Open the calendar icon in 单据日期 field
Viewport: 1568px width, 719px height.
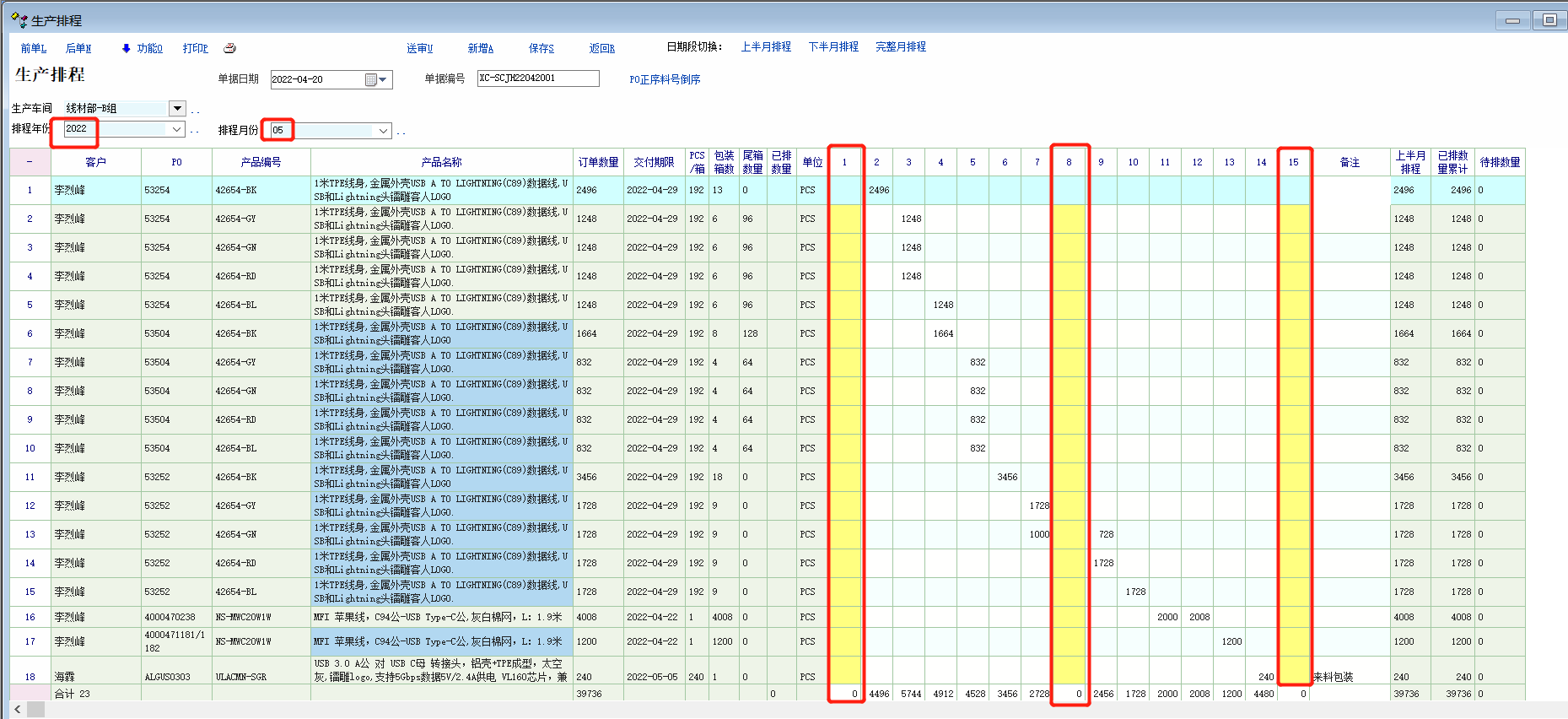click(371, 80)
